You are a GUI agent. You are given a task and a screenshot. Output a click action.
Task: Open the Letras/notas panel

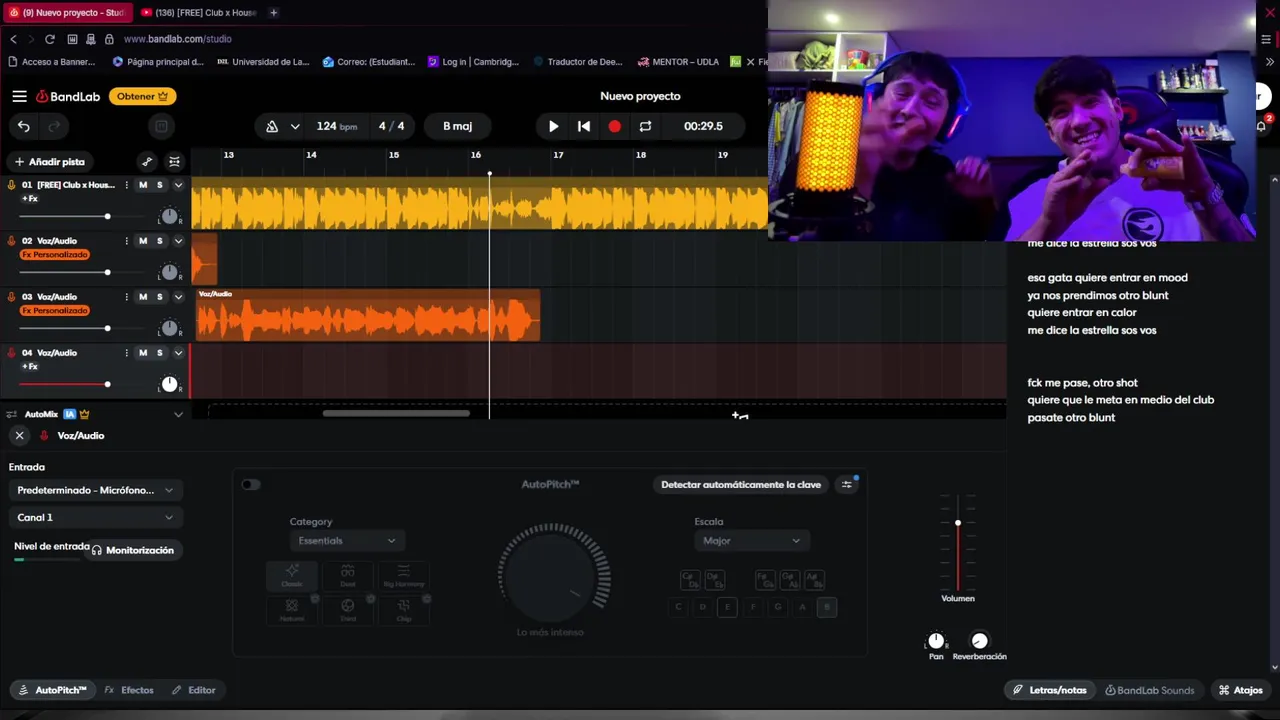1049,690
